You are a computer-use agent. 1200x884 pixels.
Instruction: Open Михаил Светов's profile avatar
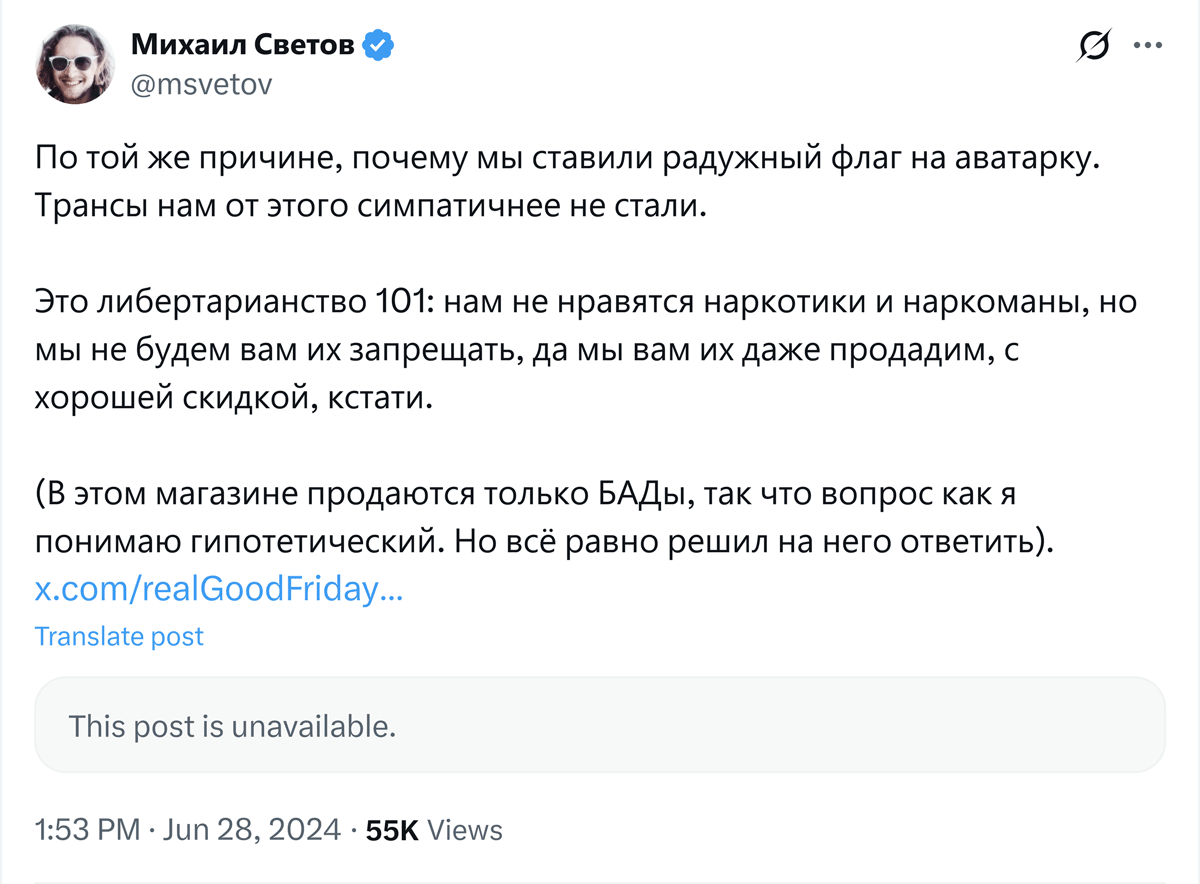click(x=76, y=65)
